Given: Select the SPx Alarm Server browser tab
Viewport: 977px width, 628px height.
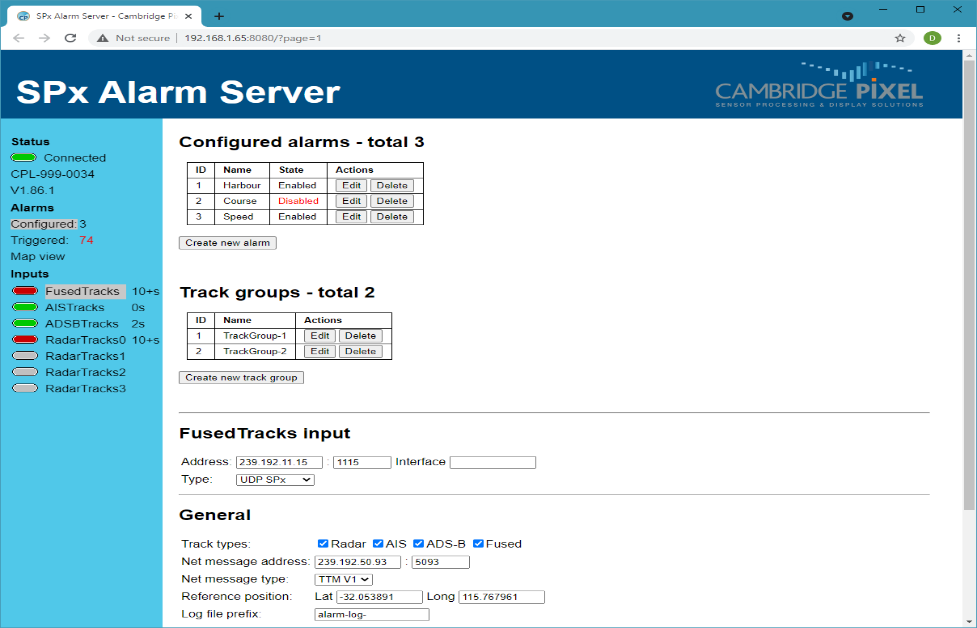Looking at the screenshot, I should pos(105,16).
